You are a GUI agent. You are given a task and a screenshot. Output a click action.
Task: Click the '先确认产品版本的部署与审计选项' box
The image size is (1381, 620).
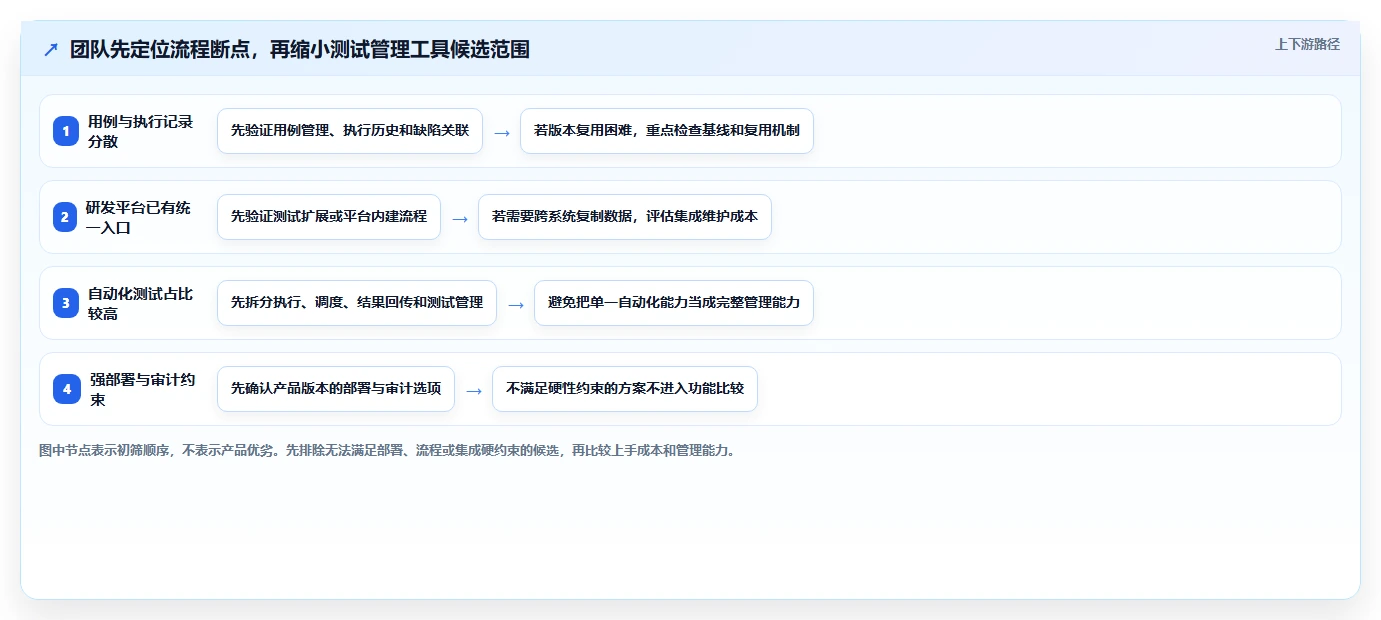tap(336, 389)
